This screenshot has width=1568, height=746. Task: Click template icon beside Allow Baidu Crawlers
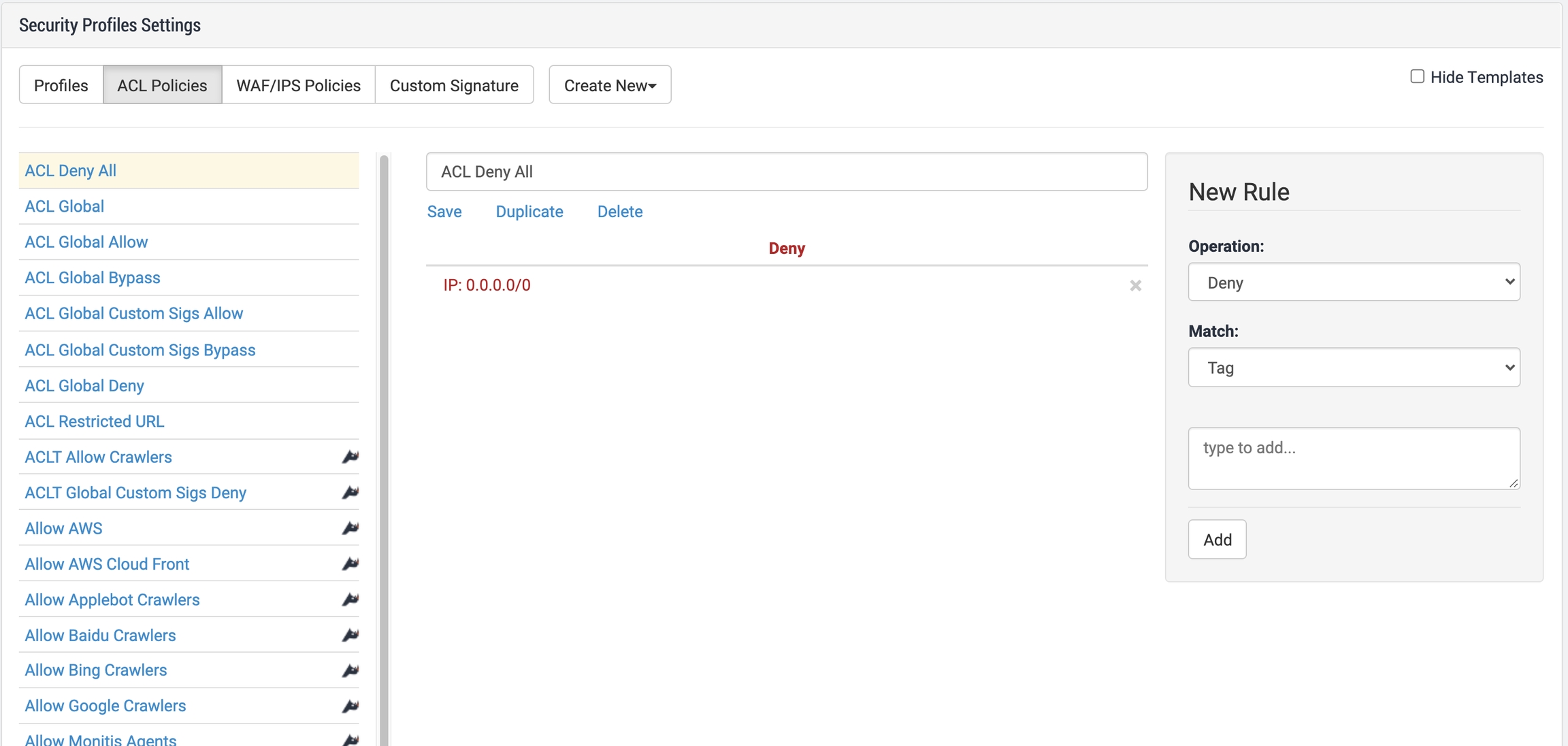(x=350, y=635)
